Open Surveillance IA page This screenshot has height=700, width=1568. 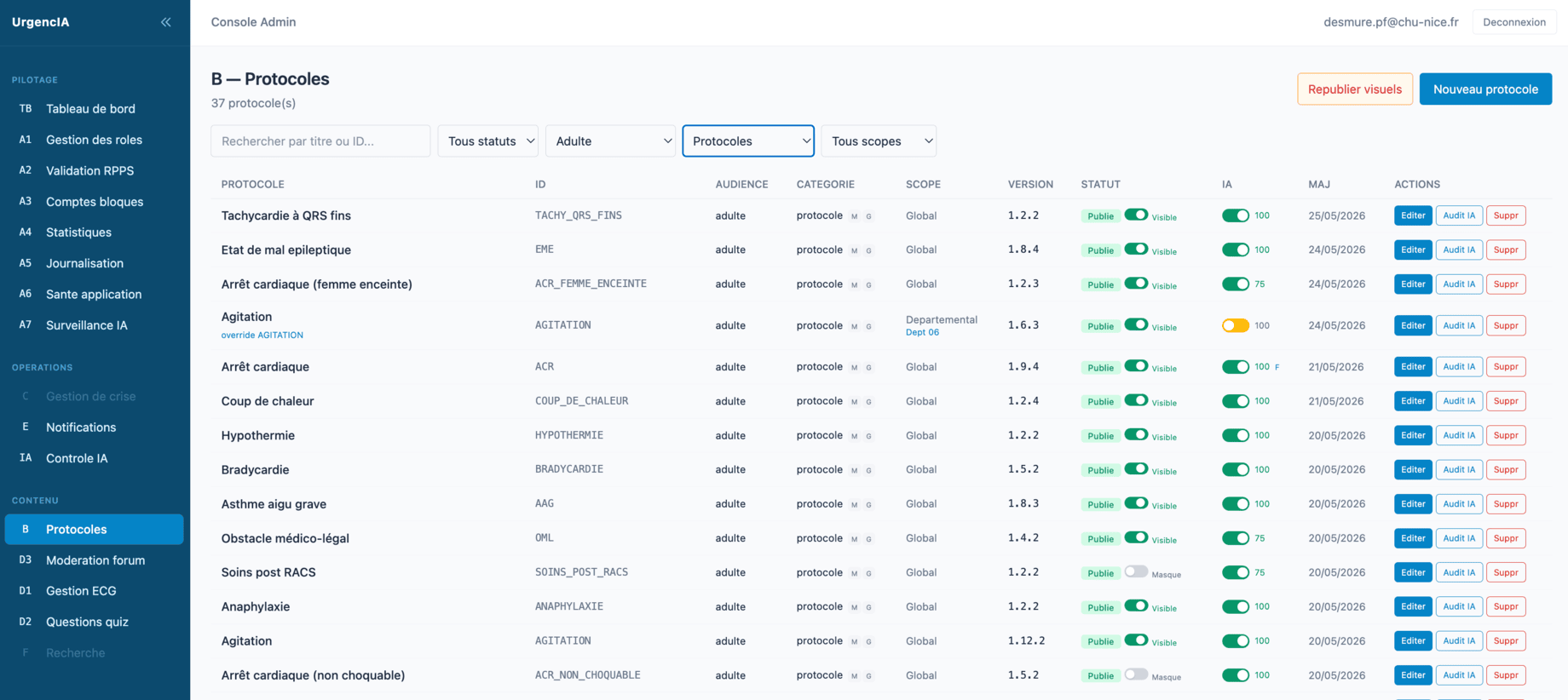[x=94, y=325]
